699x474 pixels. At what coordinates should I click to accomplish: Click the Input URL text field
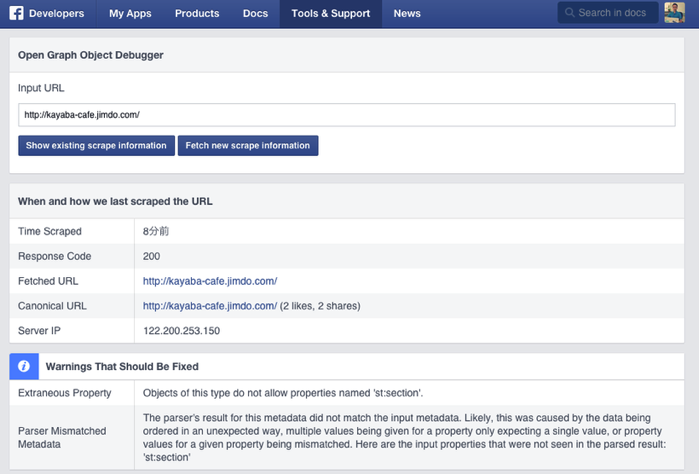point(347,115)
